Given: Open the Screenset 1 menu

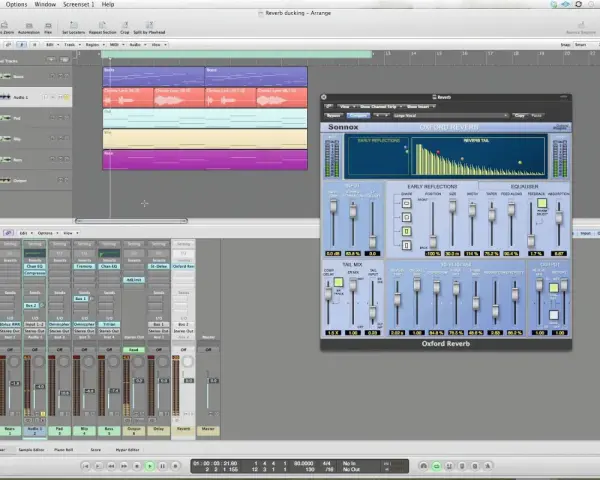Looking at the screenshot, I should 78,4.
